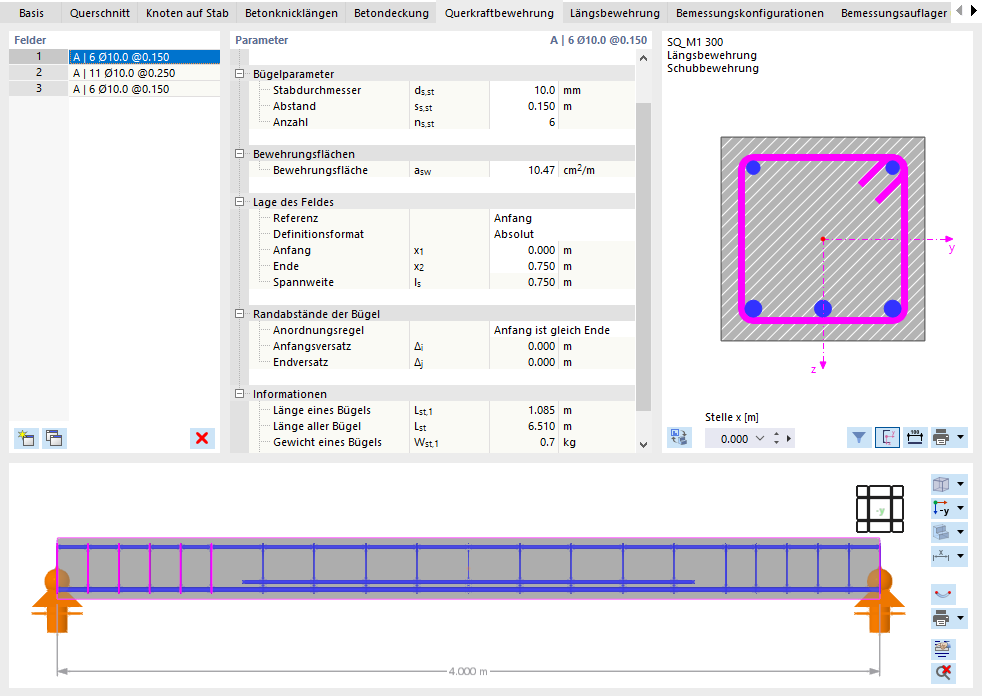Click the Länge eines Bügels value 1.085

click(523, 410)
